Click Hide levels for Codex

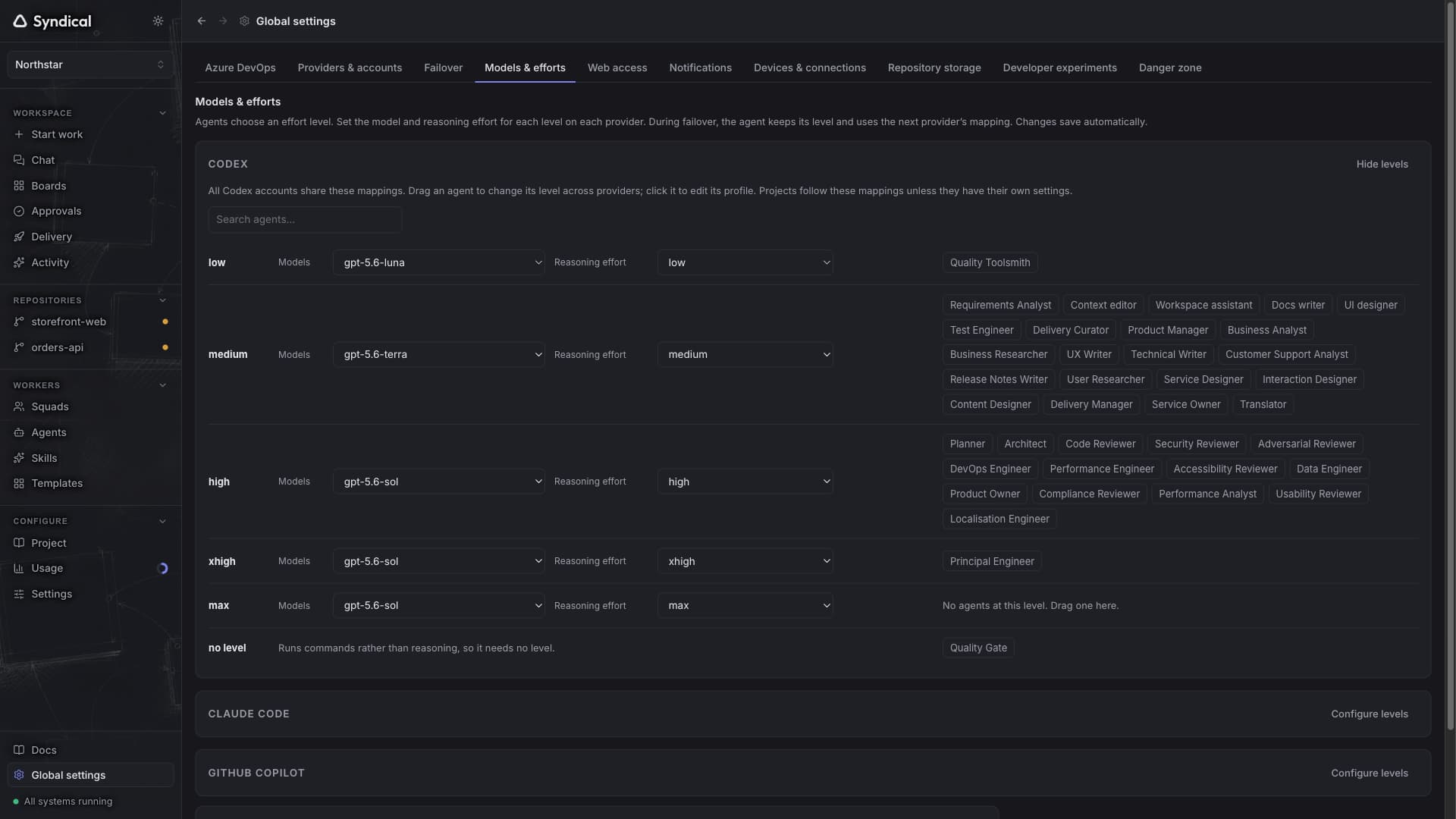pos(1382,164)
